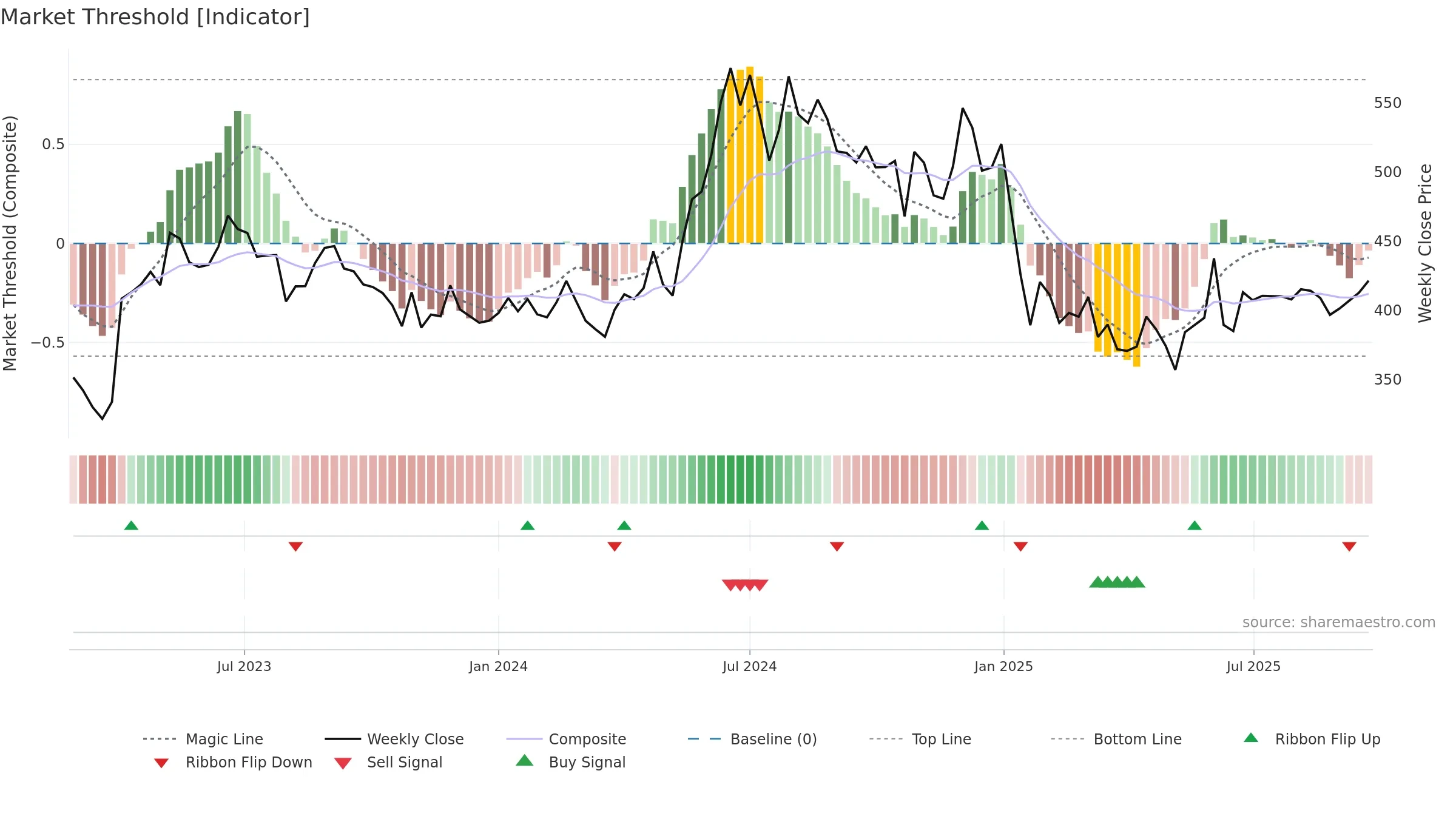Screen dimensions: 1456x819
Task: Click the 350 tick on price axis
Action: pyautogui.click(x=1387, y=380)
